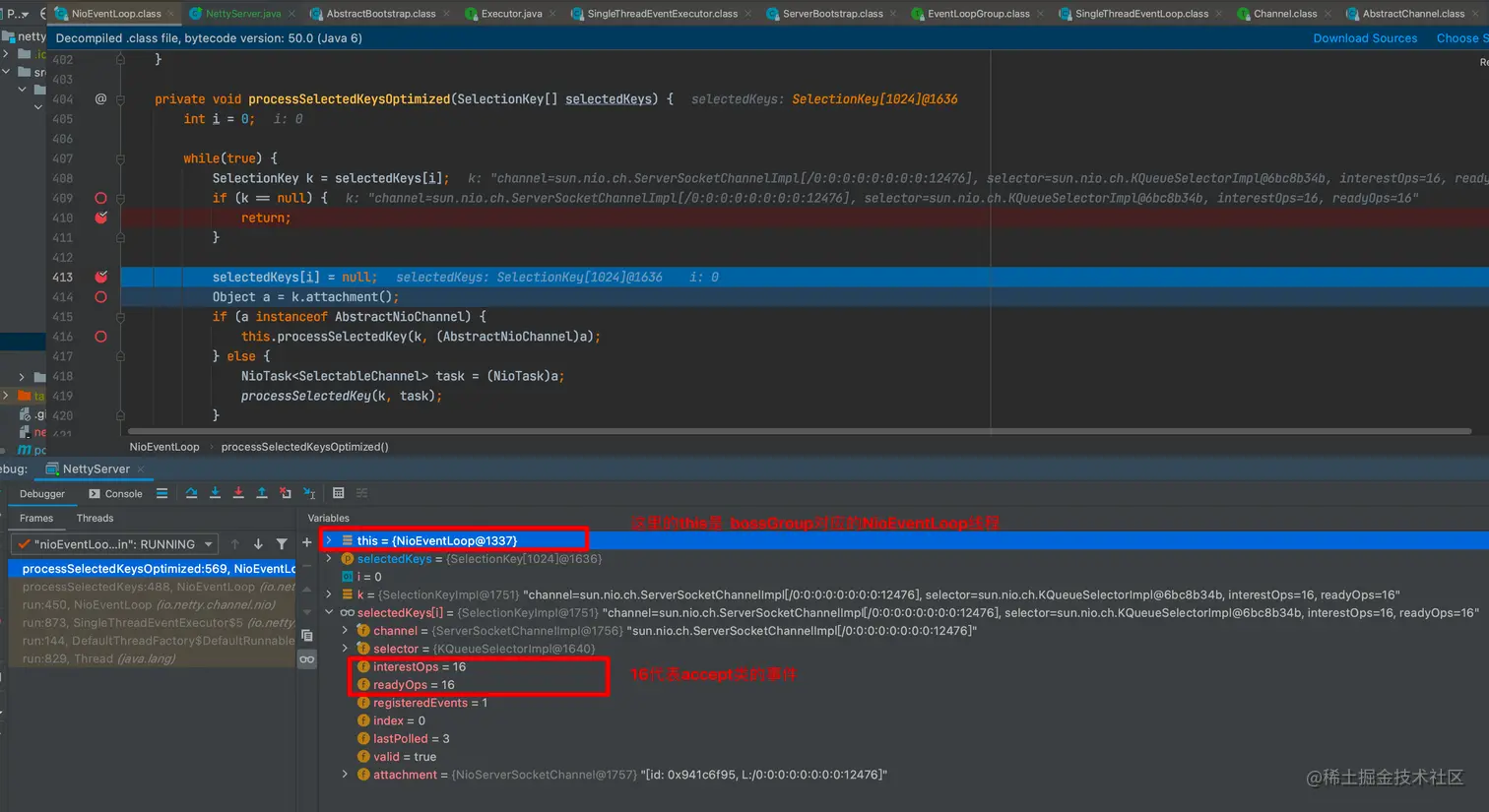The height and width of the screenshot is (812, 1489).
Task: Click the duplicate watch icon
Action: pyautogui.click(x=307, y=636)
